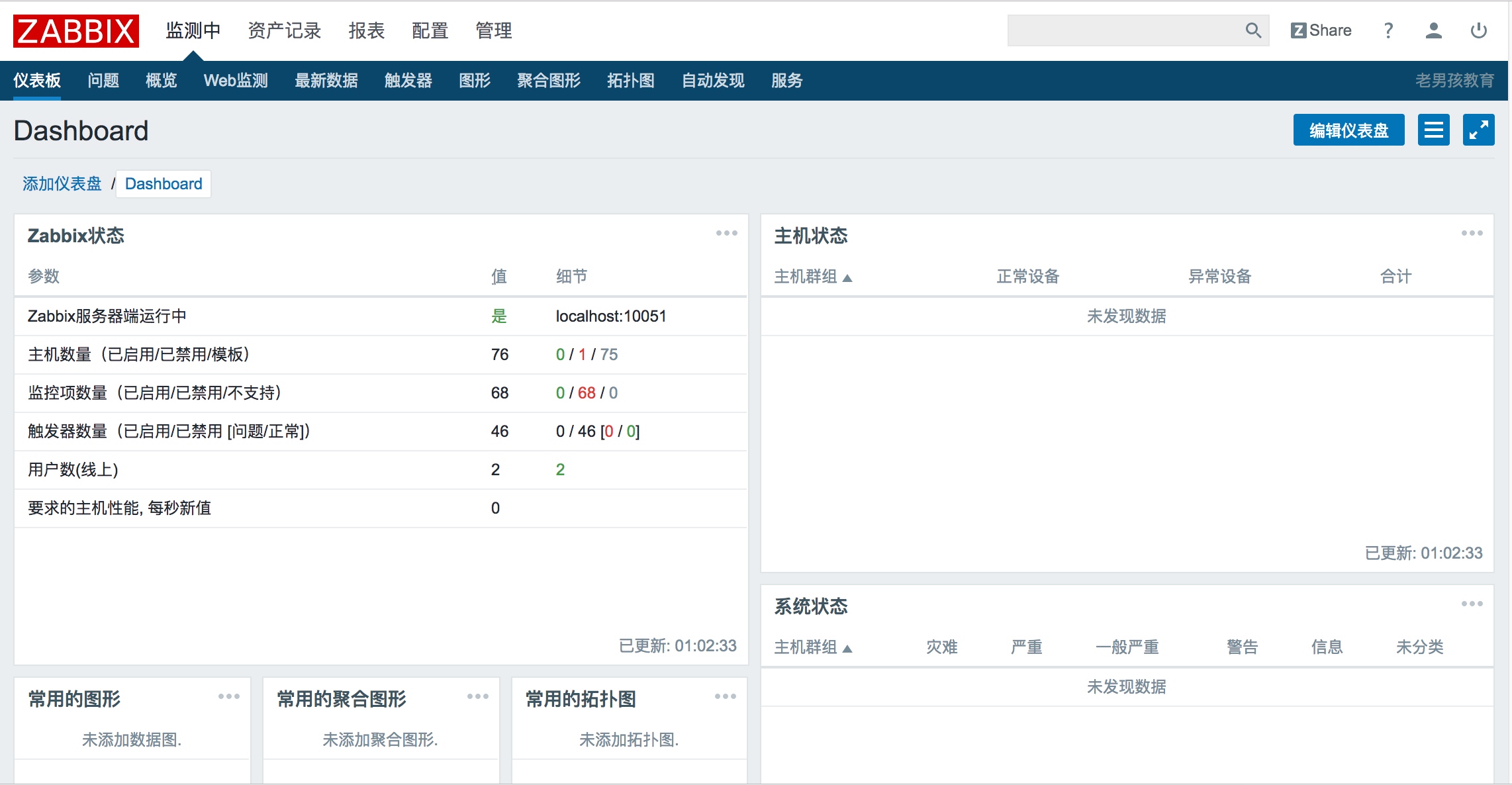Go to the 最新数据 submenu tab
This screenshot has width=1512, height=785.
point(326,81)
